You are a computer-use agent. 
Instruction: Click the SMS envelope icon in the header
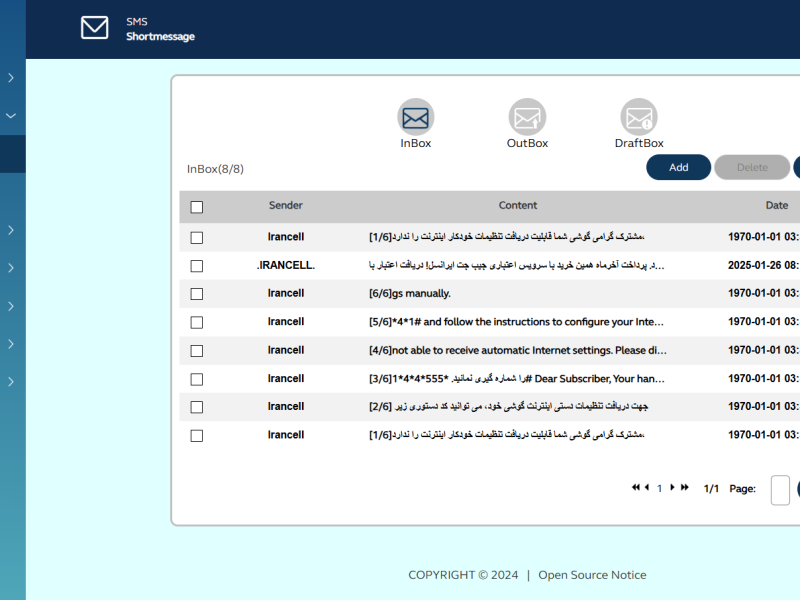[94, 28]
